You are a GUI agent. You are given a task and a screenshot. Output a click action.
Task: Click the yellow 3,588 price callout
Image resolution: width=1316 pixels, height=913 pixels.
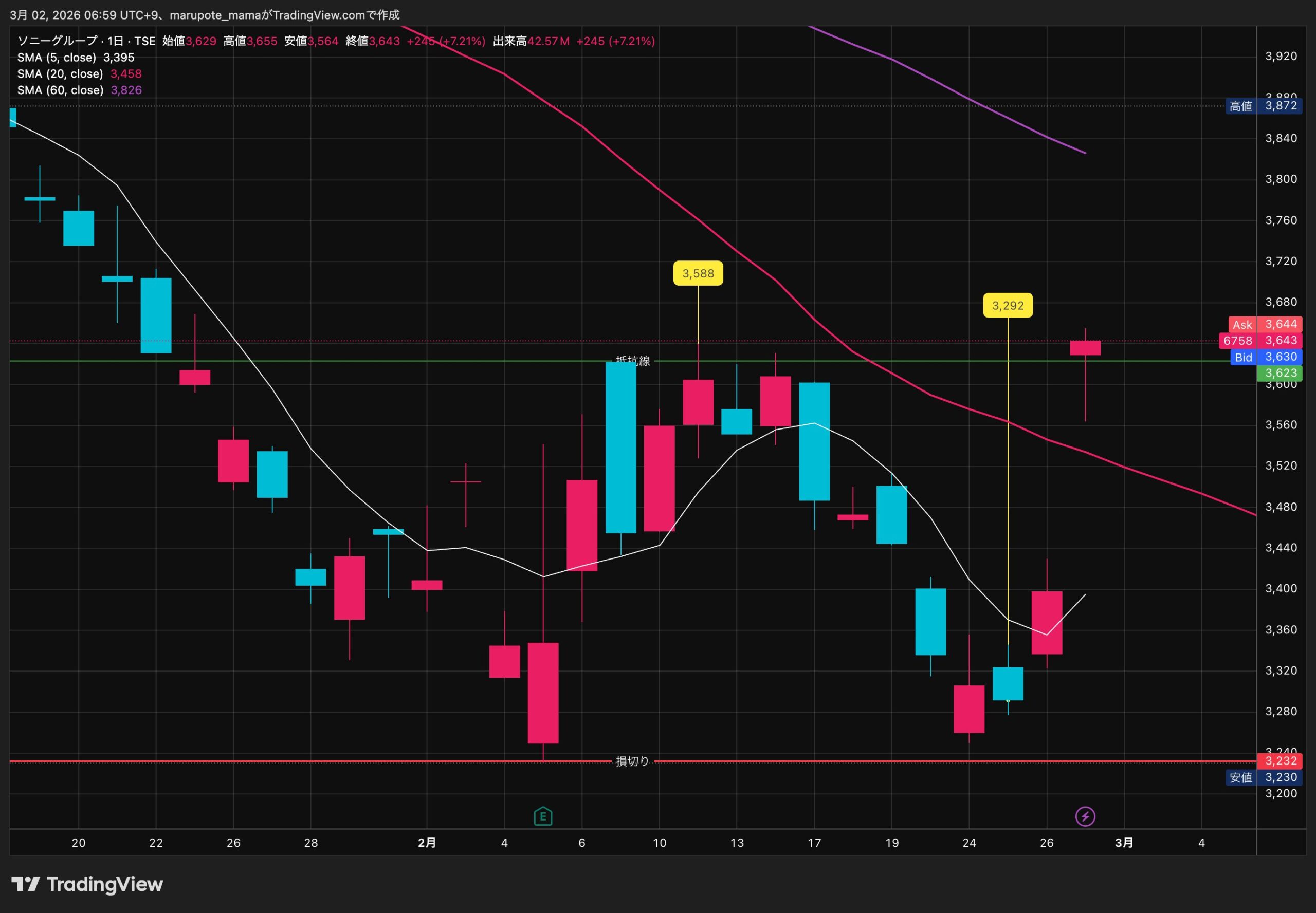[698, 273]
